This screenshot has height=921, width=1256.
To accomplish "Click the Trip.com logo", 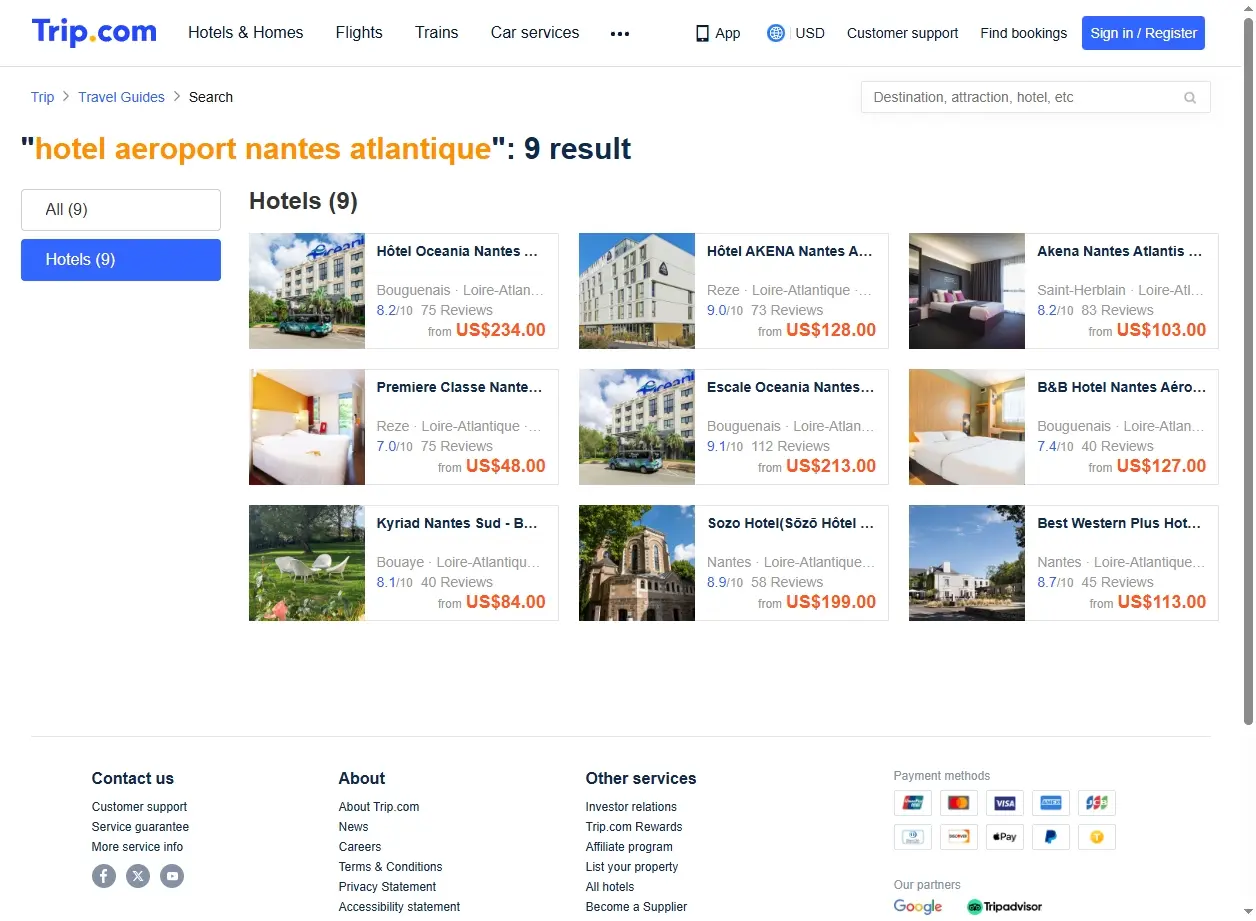I will (x=94, y=32).
